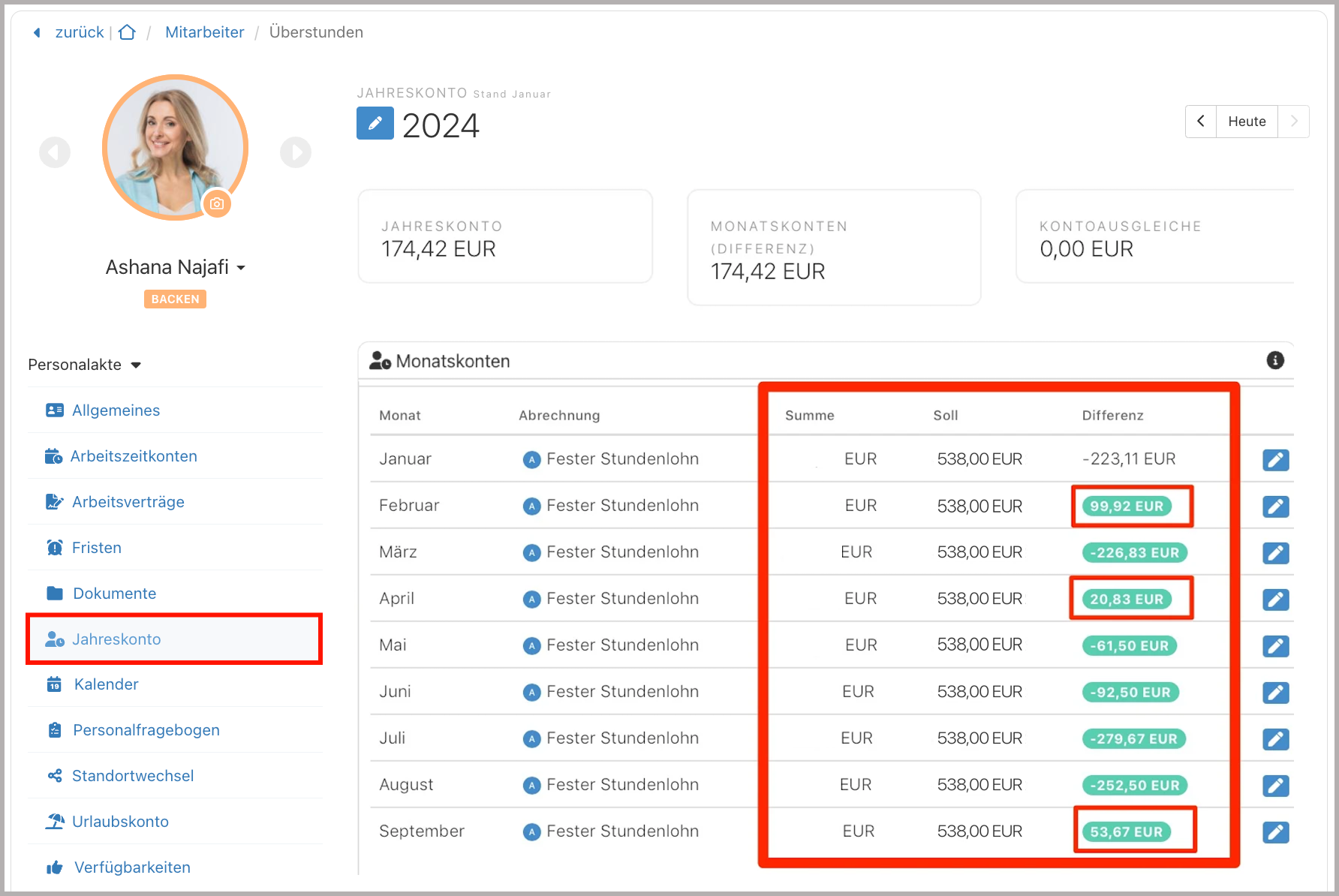This screenshot has width=1339, height=896.
Task: Open the Jahreskonto sidebar item
Action: (116, 639)
